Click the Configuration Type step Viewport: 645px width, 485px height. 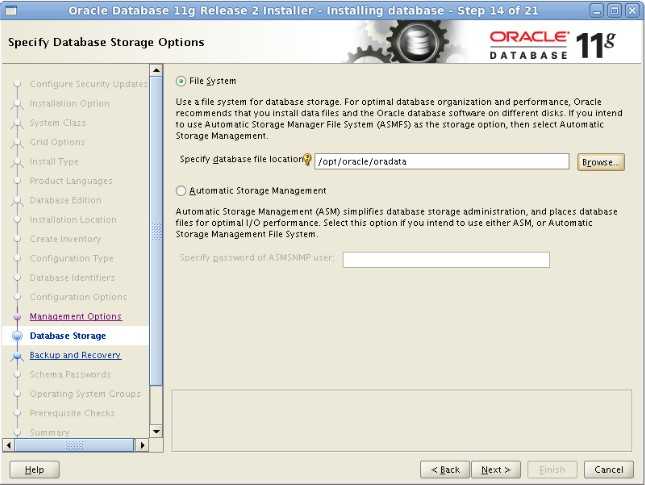coord(72,258)
